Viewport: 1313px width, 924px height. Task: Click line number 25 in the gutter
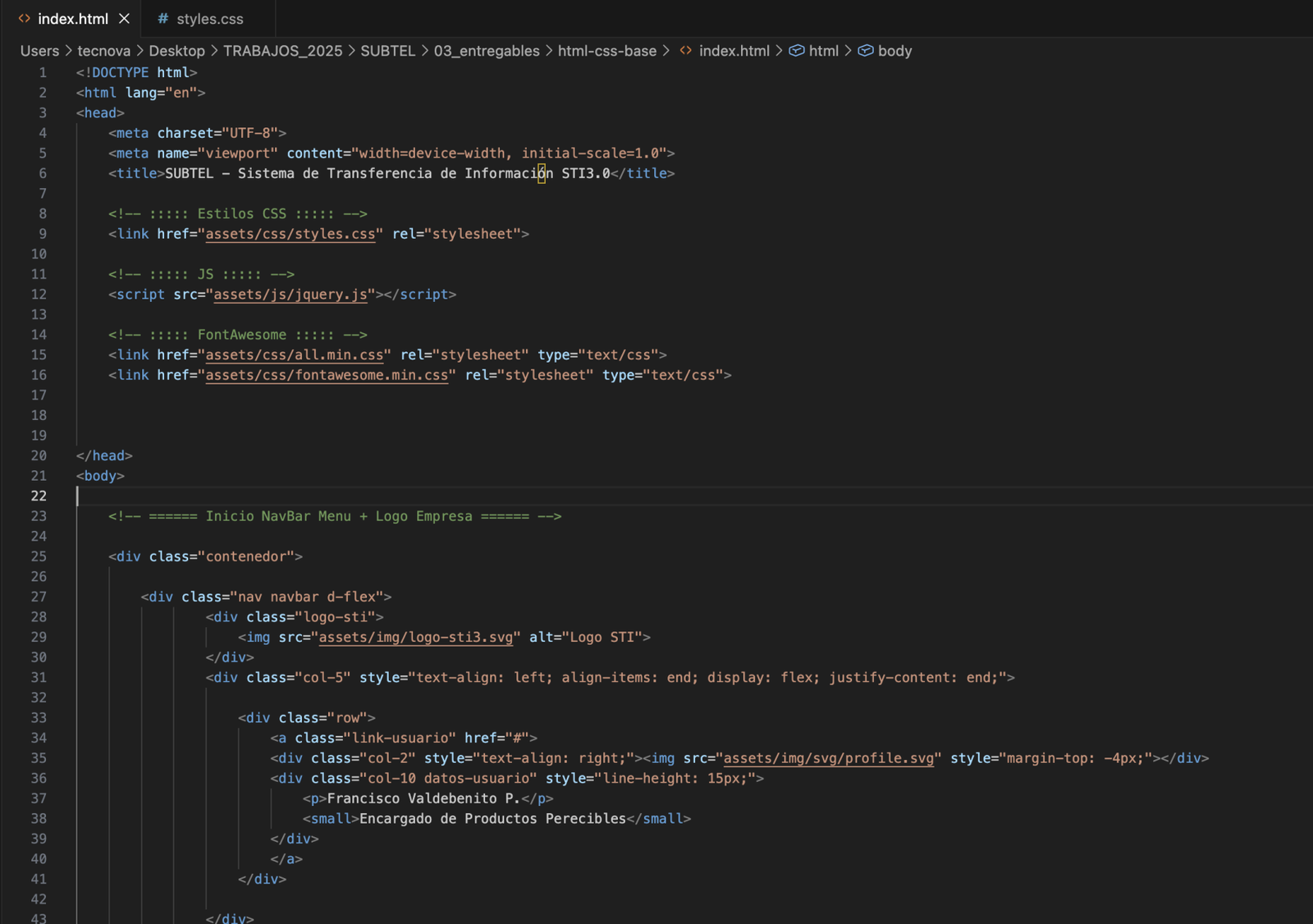(39, 556)
